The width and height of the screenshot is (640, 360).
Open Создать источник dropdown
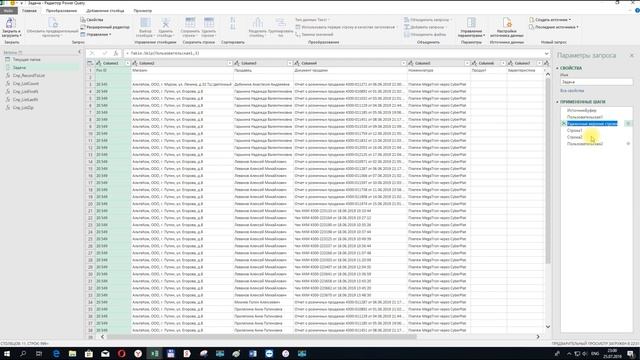(550, 20)
